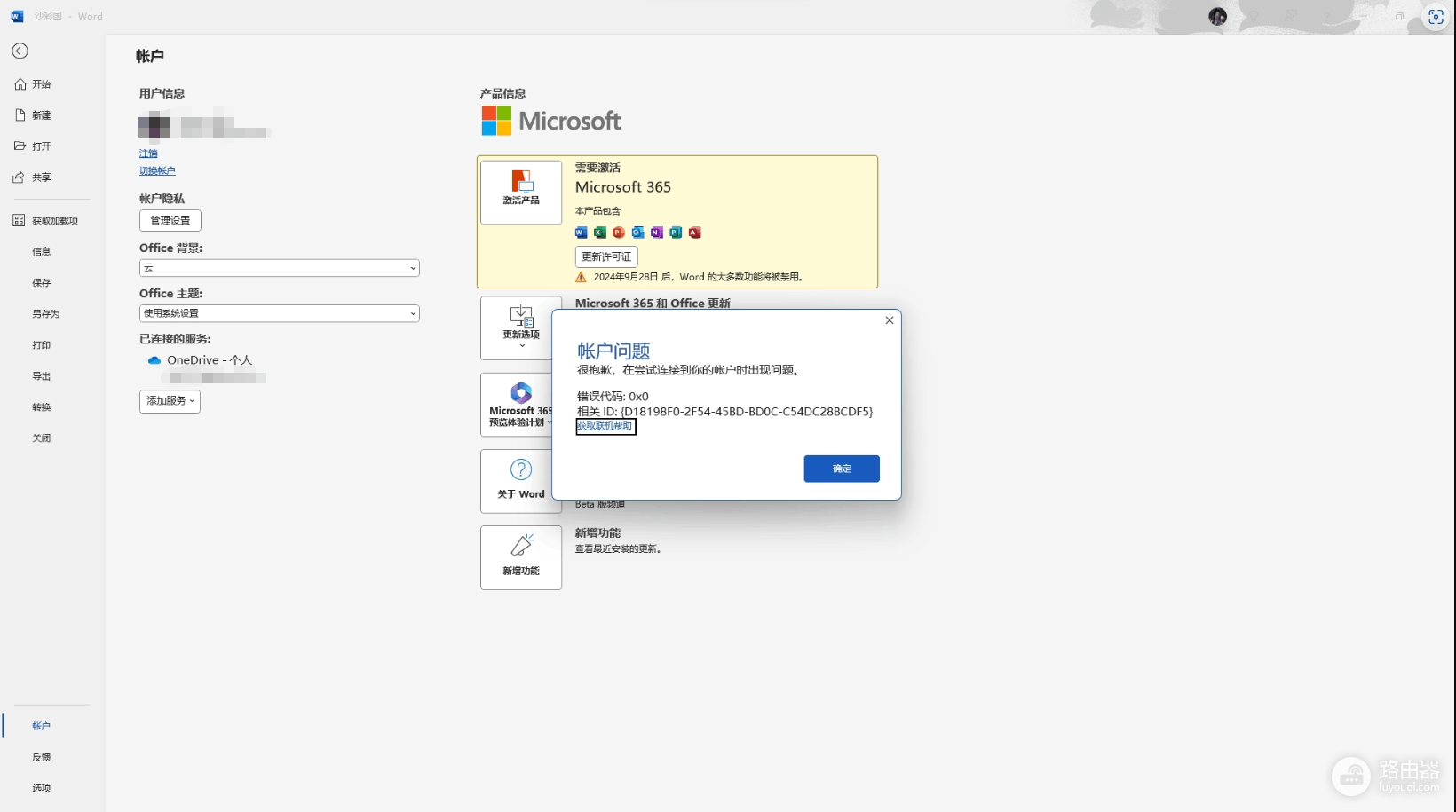1456x812 pixels.
Task: Open 反馈 in the sidebar
Action: [x=42, y=757]
